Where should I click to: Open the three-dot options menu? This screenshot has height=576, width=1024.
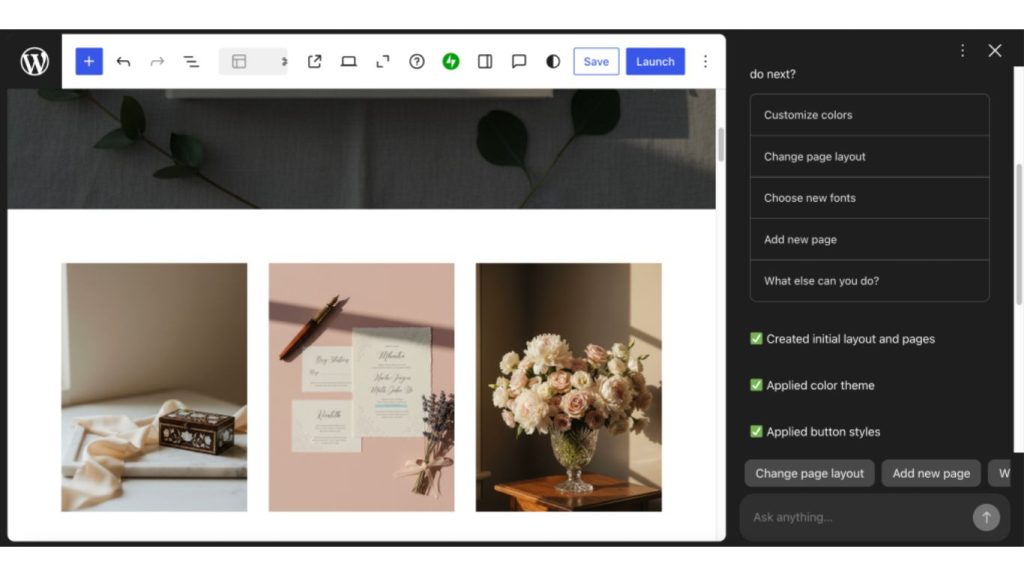[x=706, y=61]
